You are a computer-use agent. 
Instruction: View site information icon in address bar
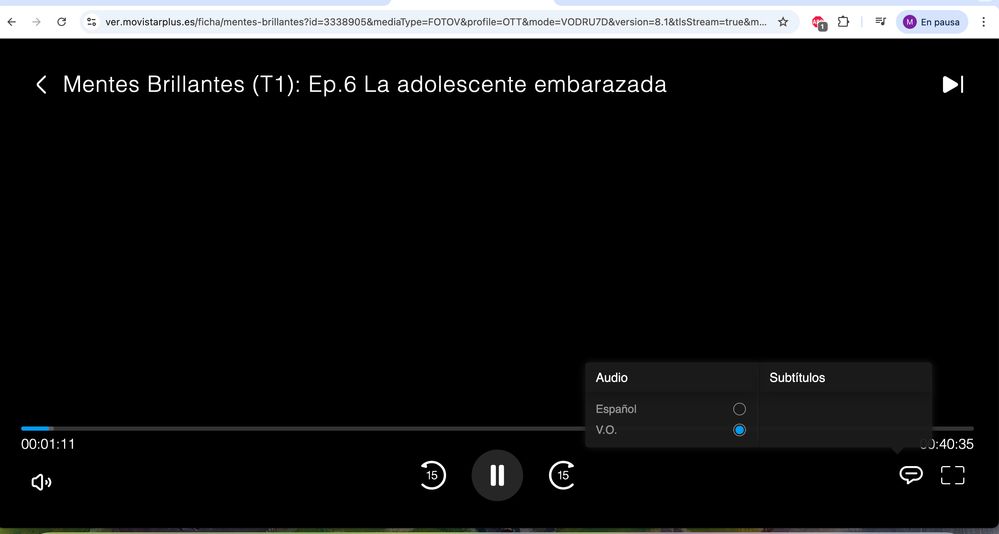[x=90, y=21]
